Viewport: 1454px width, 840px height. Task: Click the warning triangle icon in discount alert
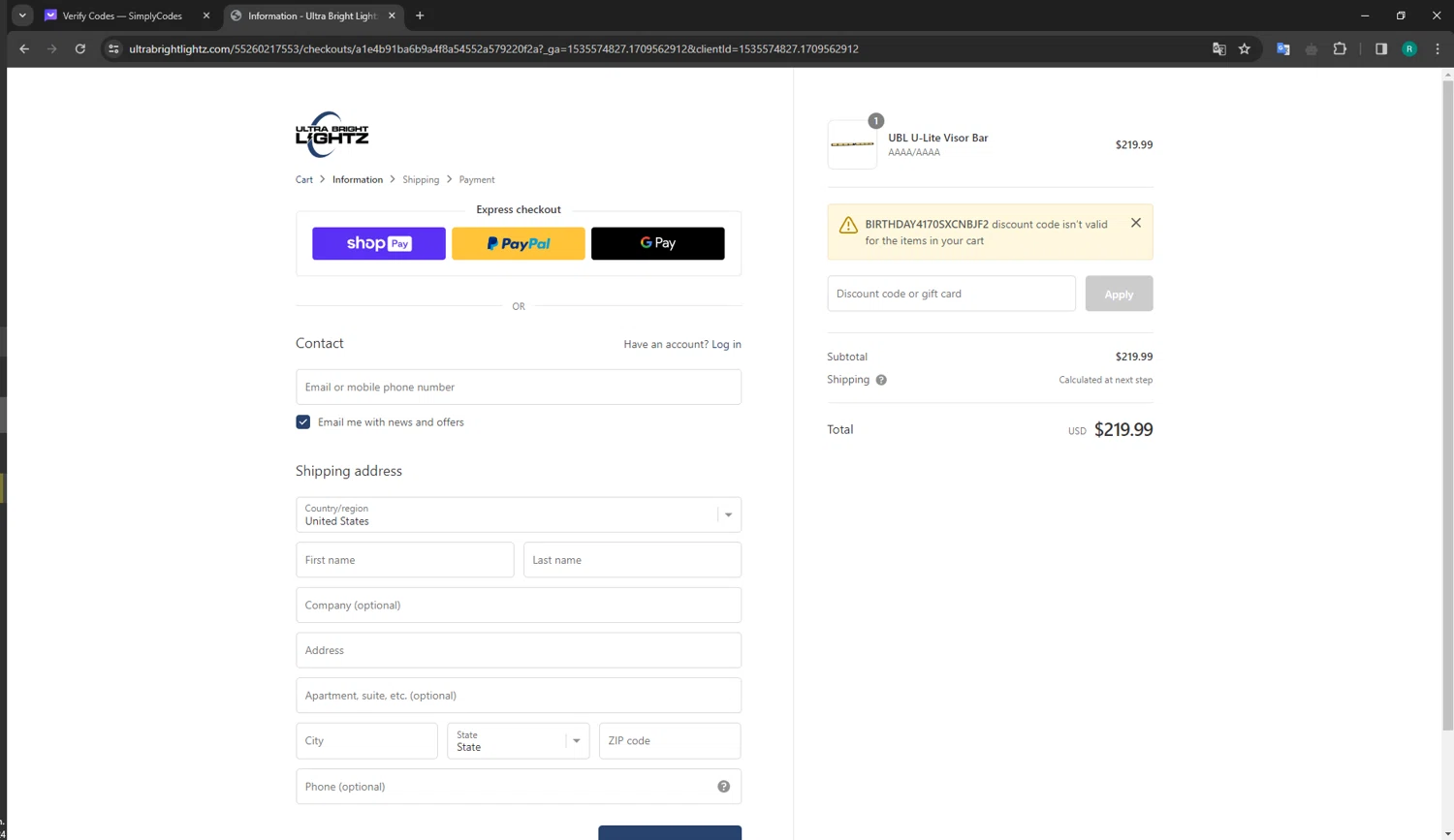click(x=848, y=225)
